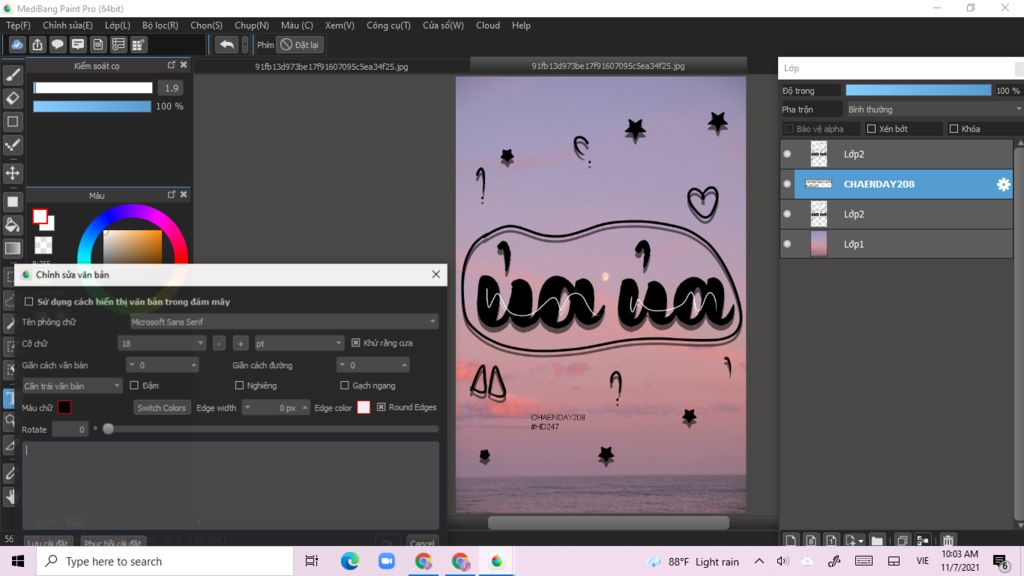Click the comment box toolbar icon
The height and width of the screenshot is (576, 1024).
point(78,44)
